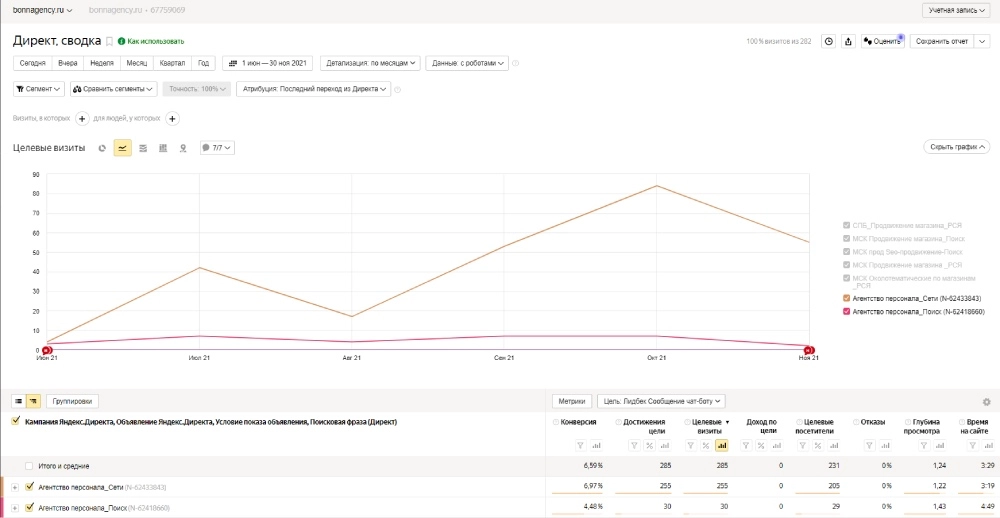
Task: Open Данные: с роботами dropdown
Action: click(x=467, y=63)
